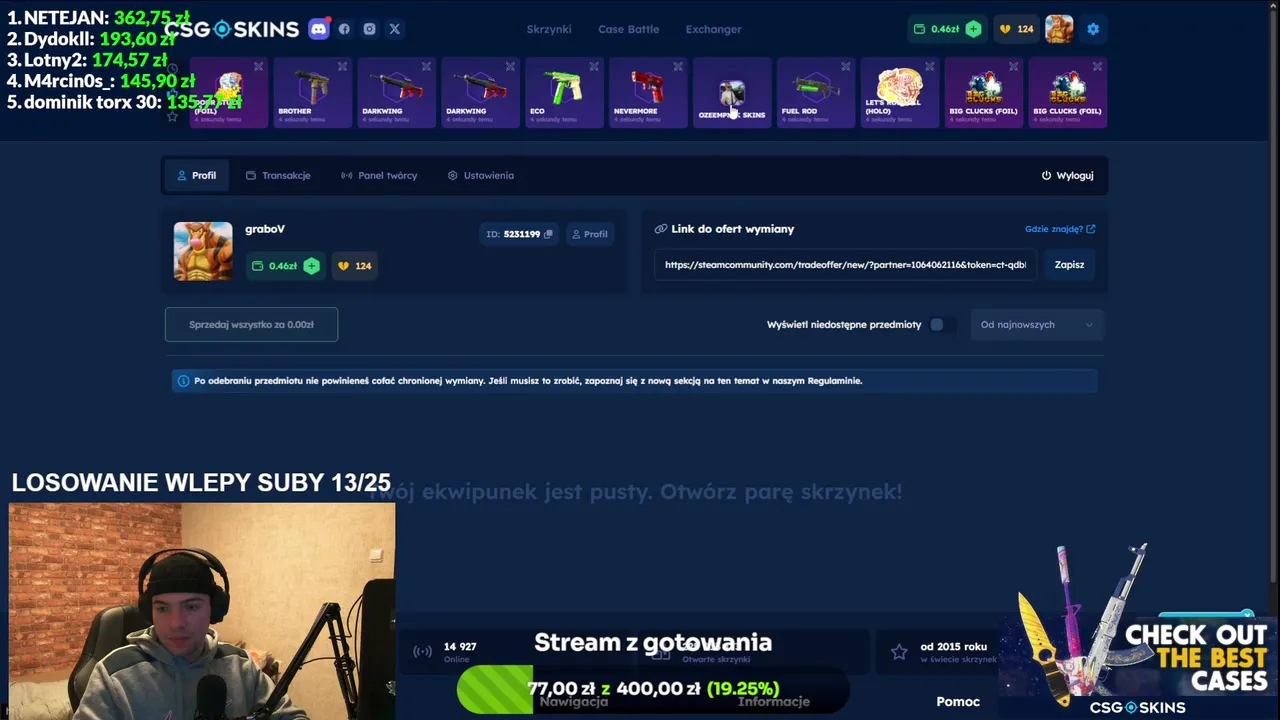1280x720 pixels.
Task: Click the chain link icon beside Link do ofert wymiany
Action: pos(660,229)
